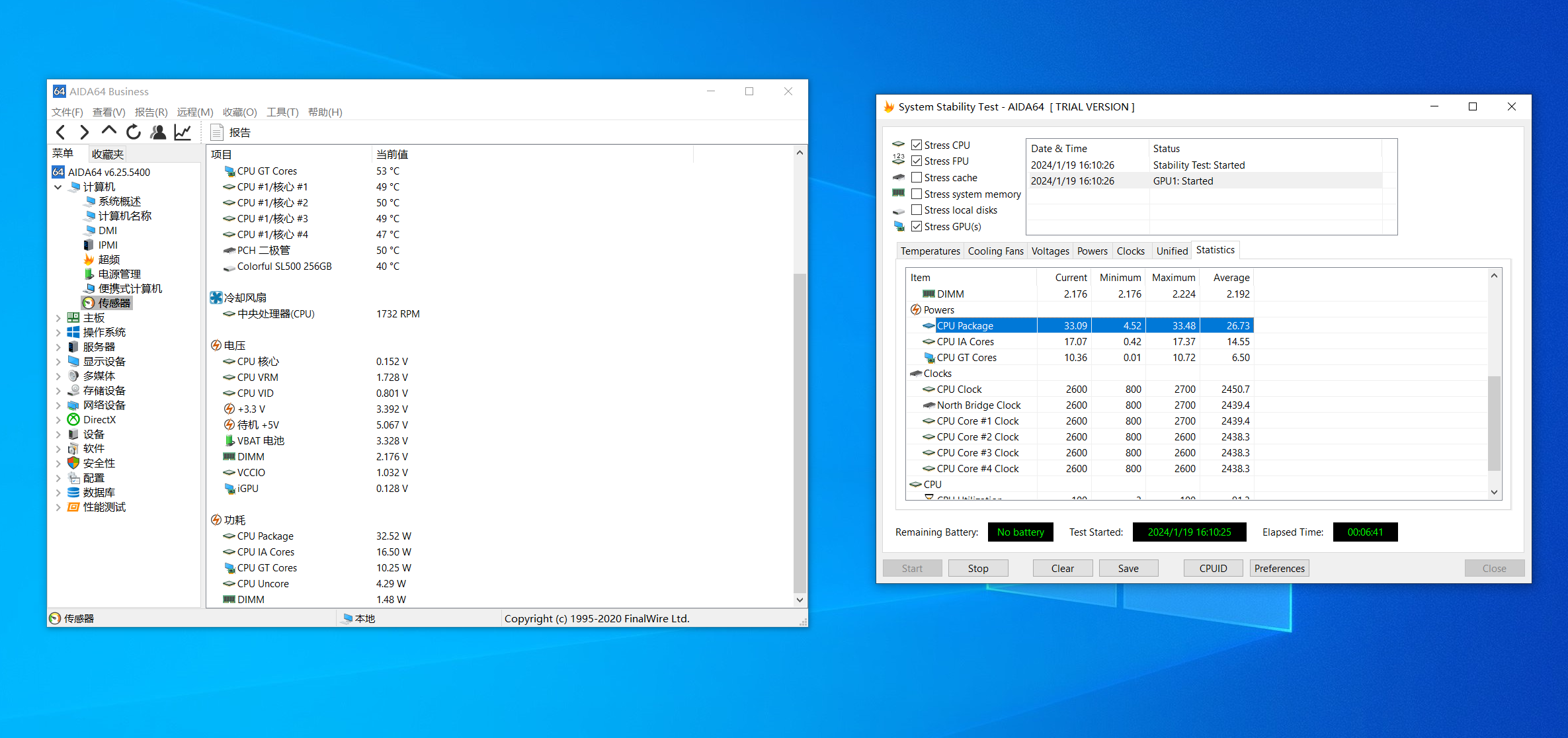The width and height of the screenshot is (1568, 738).
Task: Click the Stop button in stability test
Action: click(978, 569)
